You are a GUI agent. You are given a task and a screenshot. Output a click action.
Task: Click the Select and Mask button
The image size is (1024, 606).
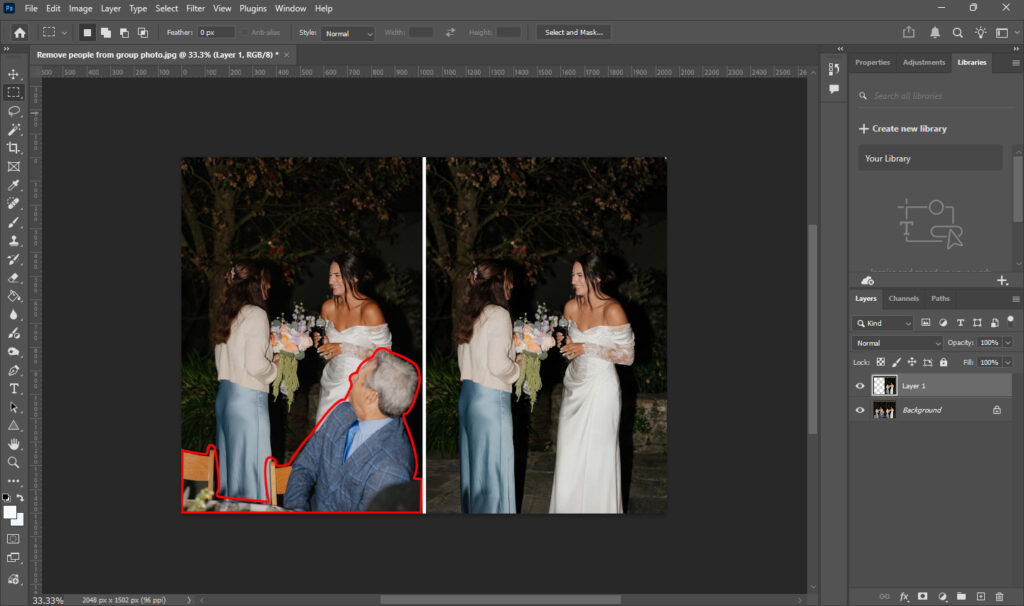point(573,32)
